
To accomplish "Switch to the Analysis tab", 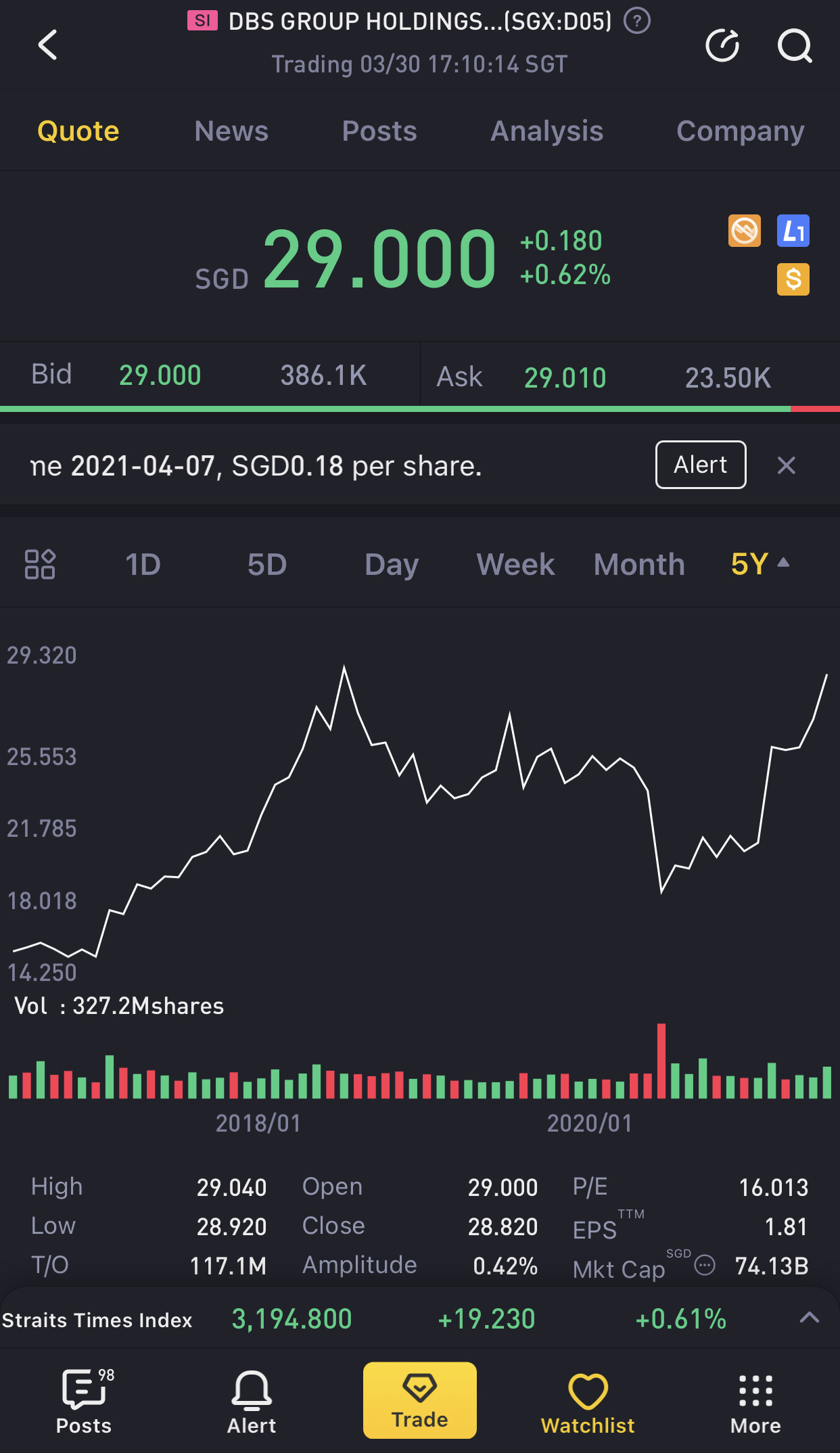I will coord(546,131).
